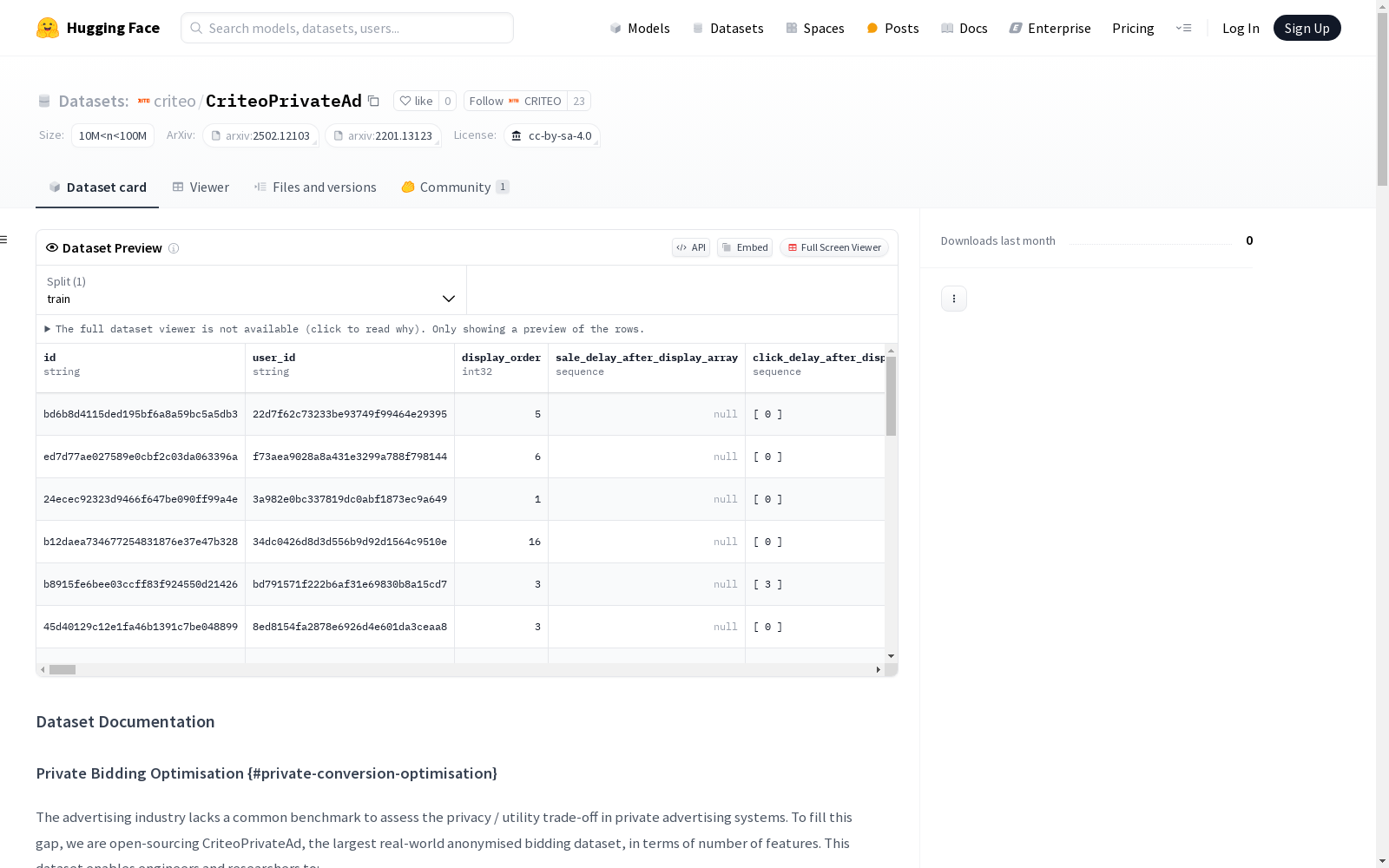Image resolution: width=1389 pixels, height=868 pixels.
Task: Click the id cell 45d40129c12e1fa46b1391c7be048899
Action: point(141,627)
